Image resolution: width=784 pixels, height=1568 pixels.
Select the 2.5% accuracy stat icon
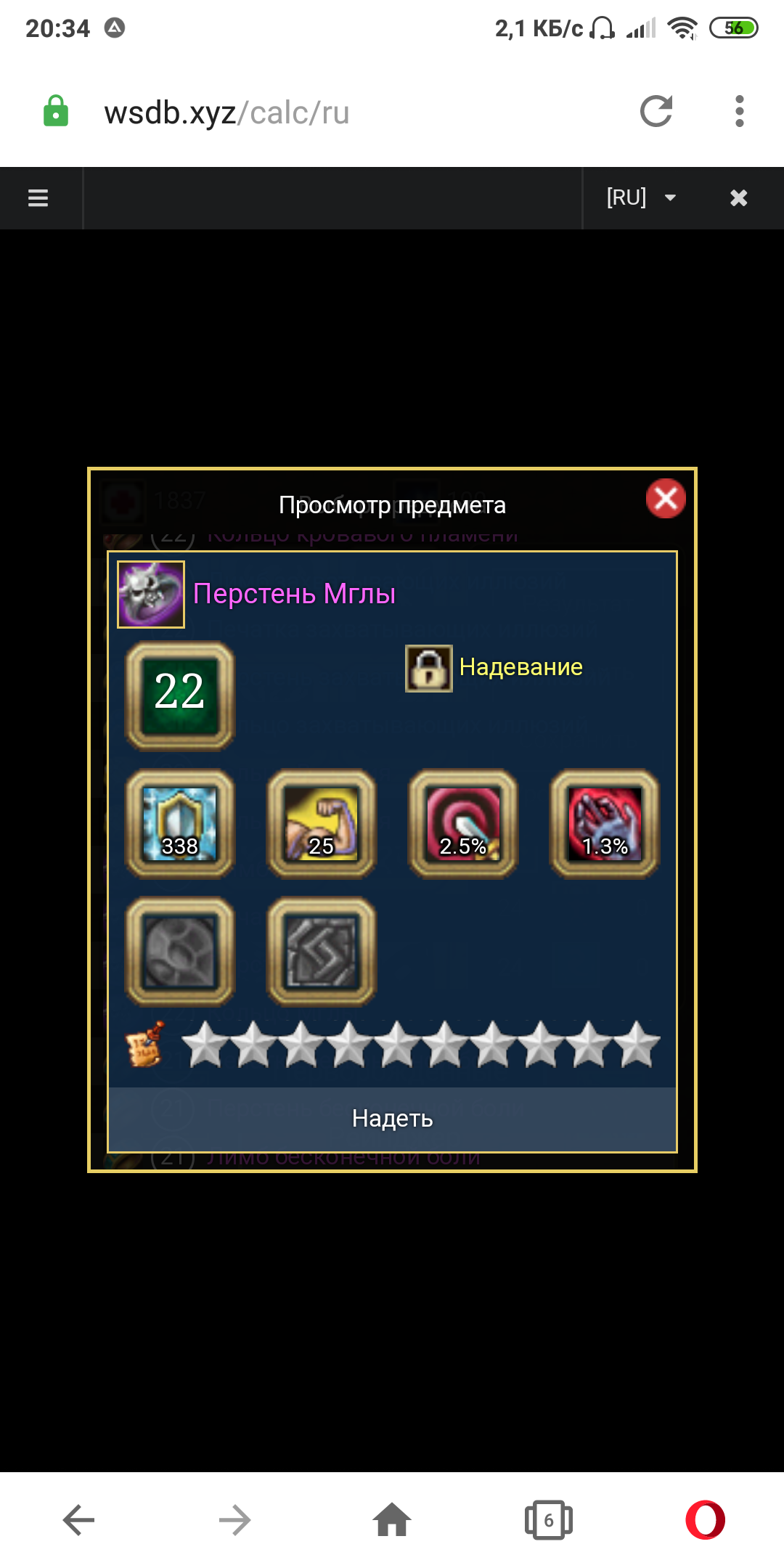[463, 824]
